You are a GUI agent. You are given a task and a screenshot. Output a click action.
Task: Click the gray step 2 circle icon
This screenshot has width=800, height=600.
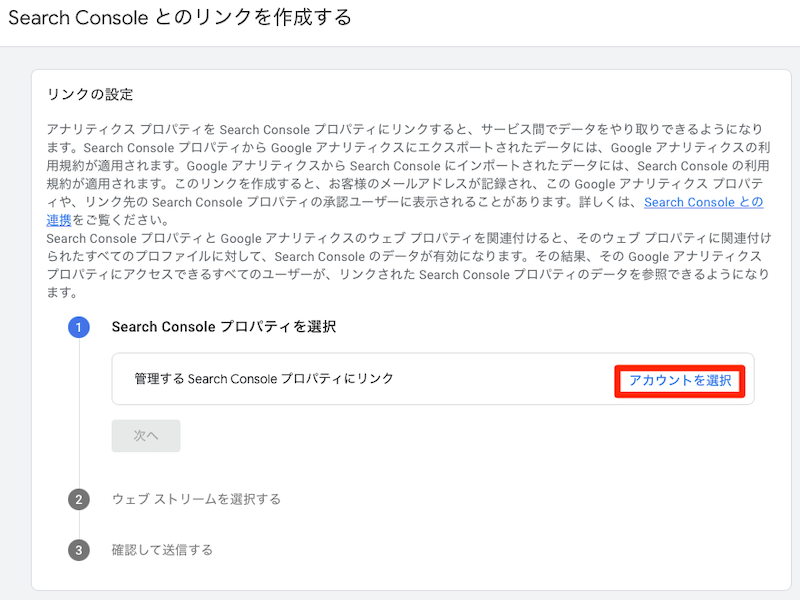pyautogui.click(x=79, y=499)
